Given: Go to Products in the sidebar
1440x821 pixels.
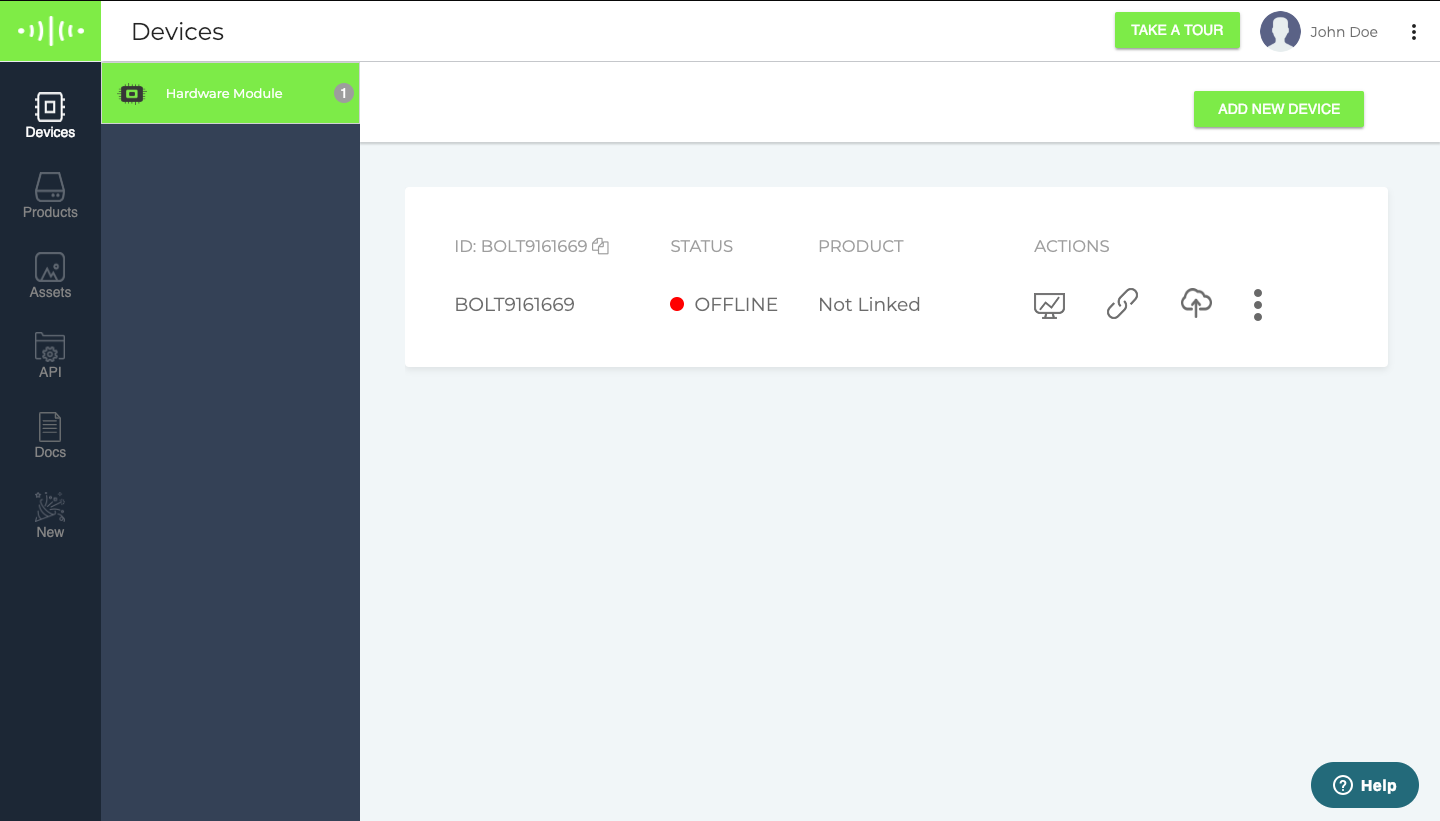Looking at the screenshot, I should point(50,196).
